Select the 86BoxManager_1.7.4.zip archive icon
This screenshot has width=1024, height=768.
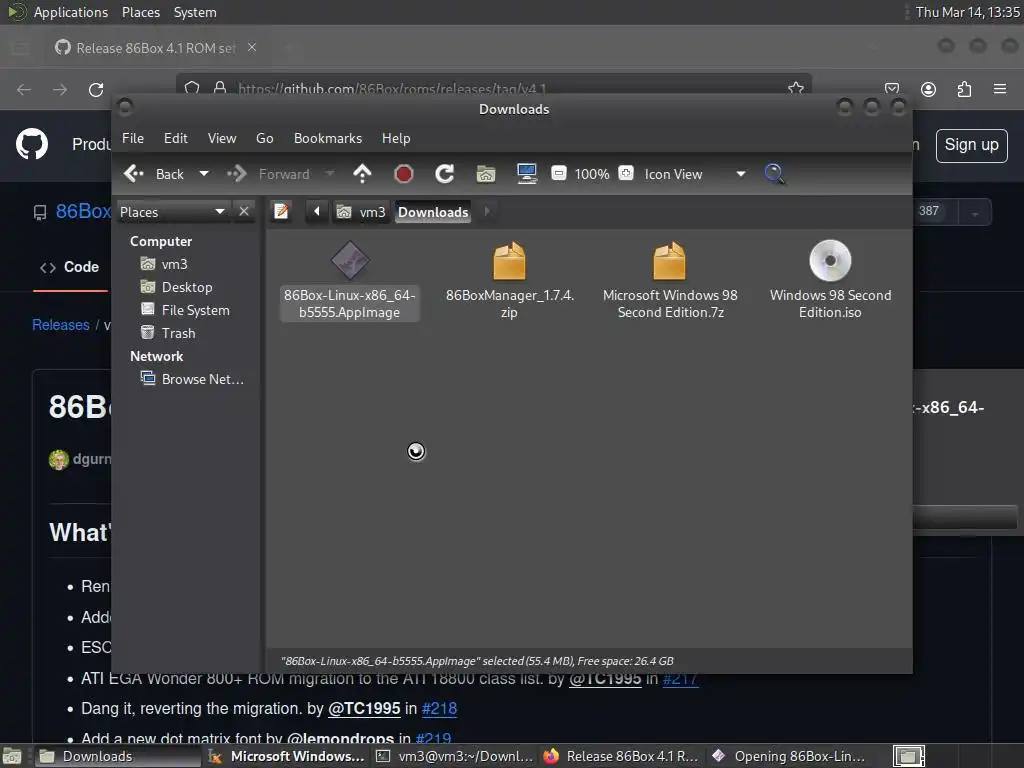[x=509, y=261]
